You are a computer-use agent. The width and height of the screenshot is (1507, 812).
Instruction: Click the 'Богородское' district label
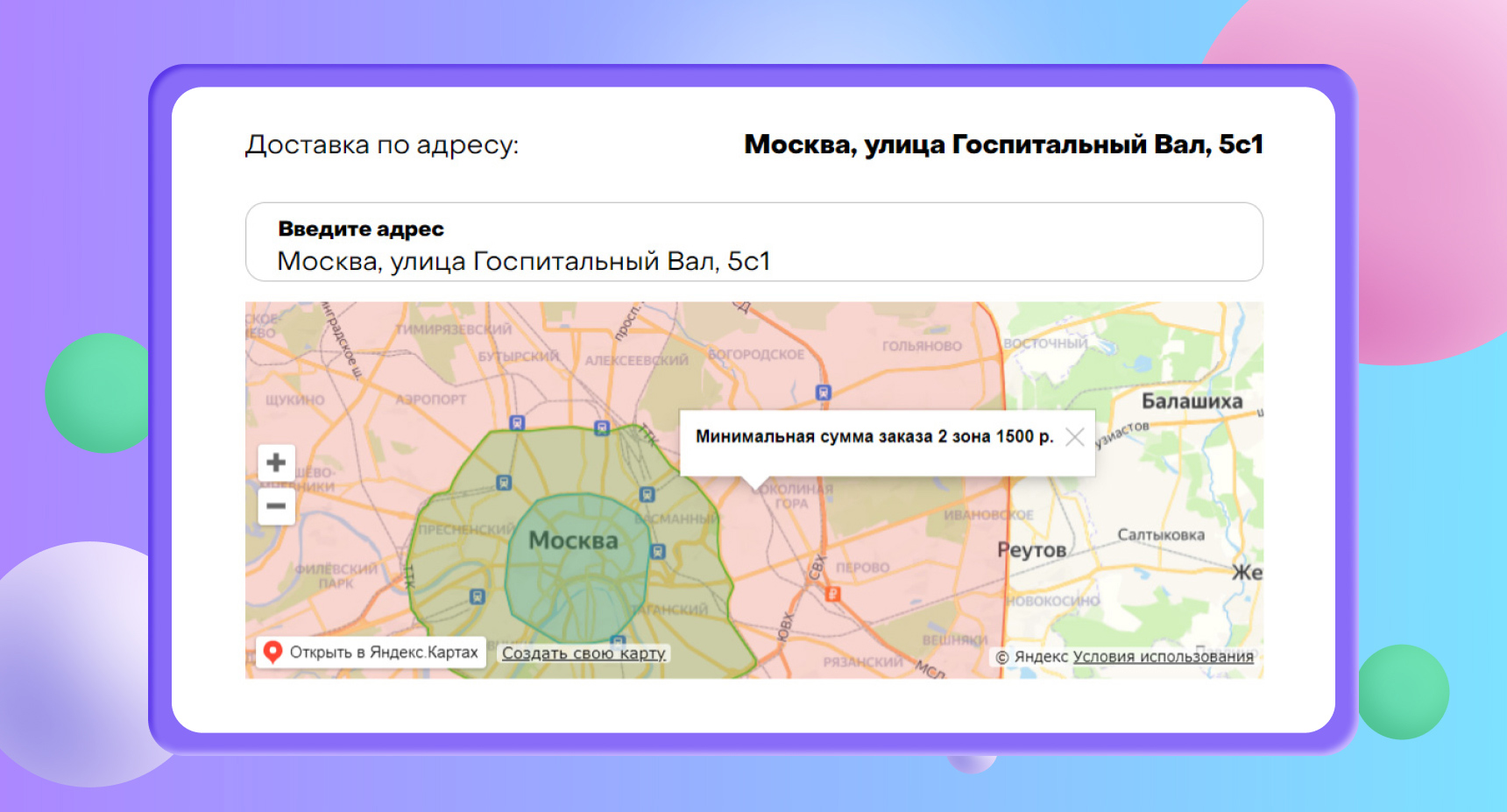point(756,355)
